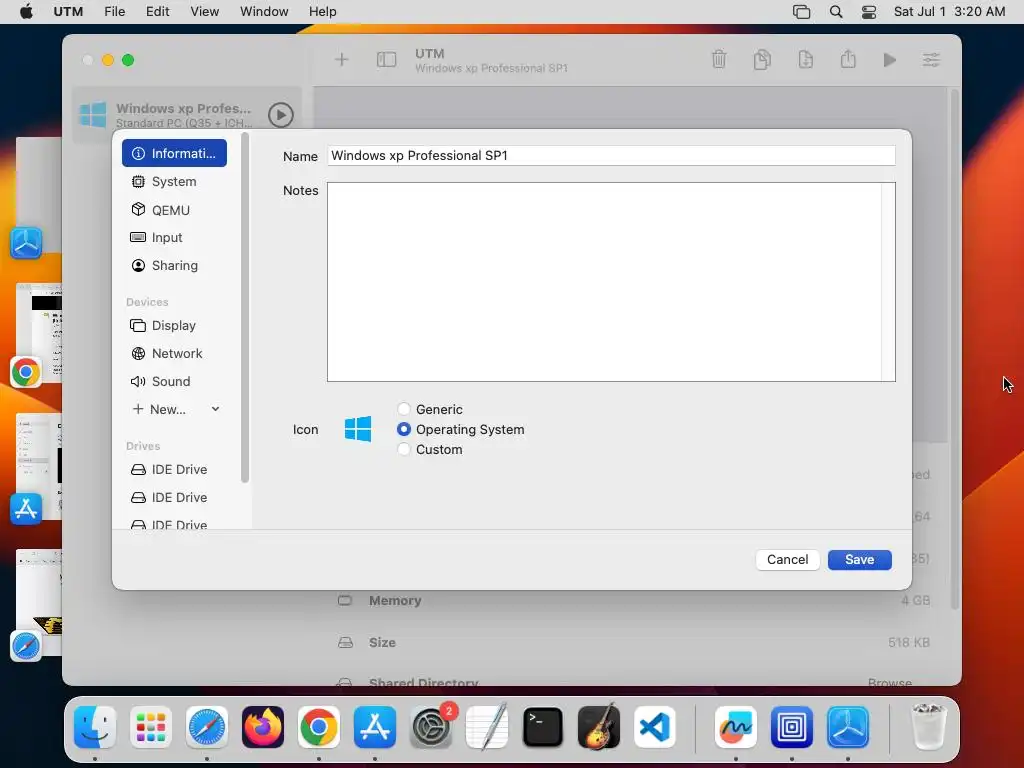Choose the Custom icon option

click(404, 449)
